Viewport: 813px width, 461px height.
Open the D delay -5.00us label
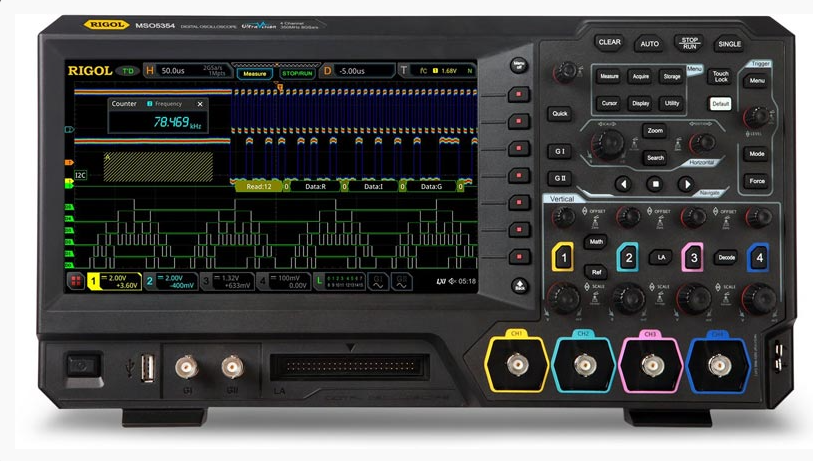point(358,71)
